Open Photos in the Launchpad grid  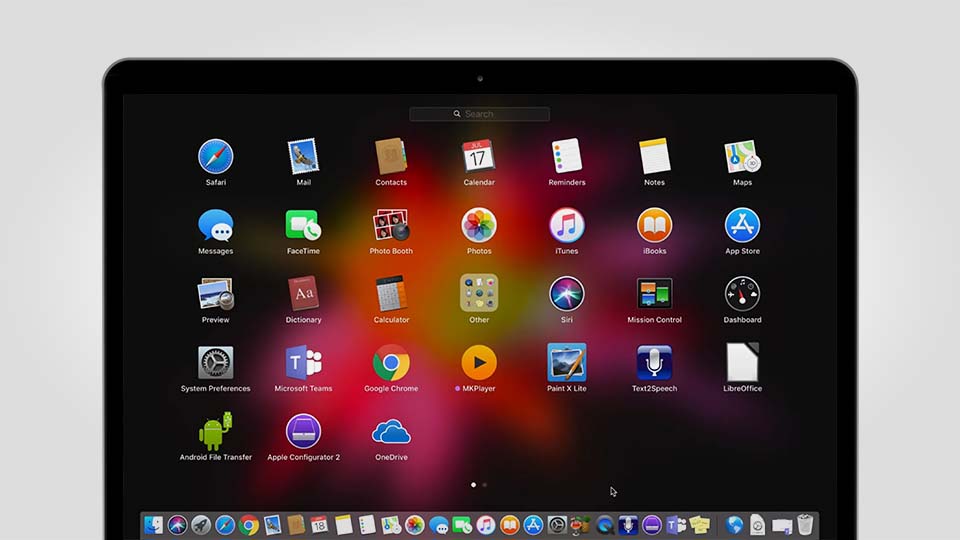tap(479, 225)
